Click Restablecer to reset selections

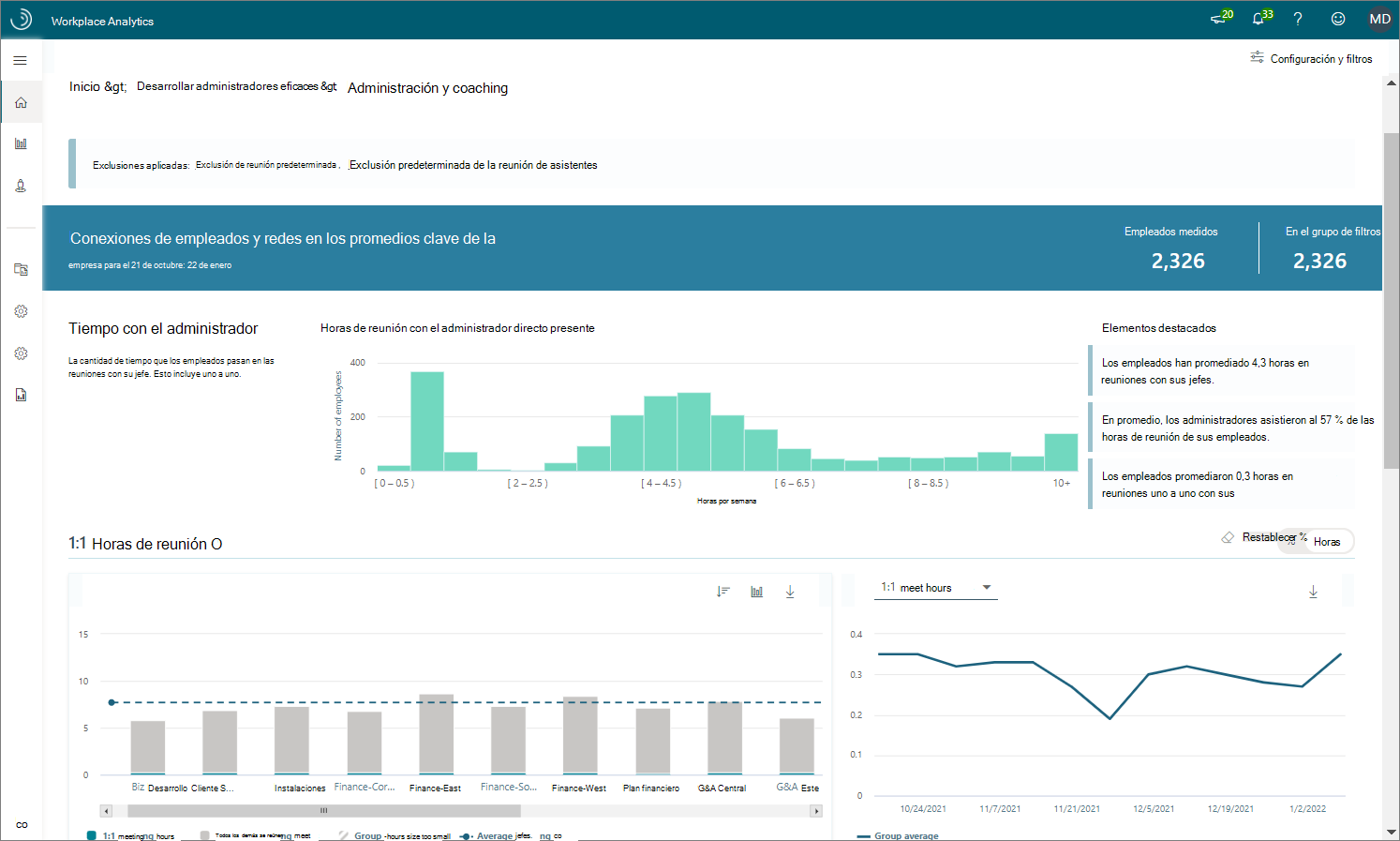point(1269,537)
